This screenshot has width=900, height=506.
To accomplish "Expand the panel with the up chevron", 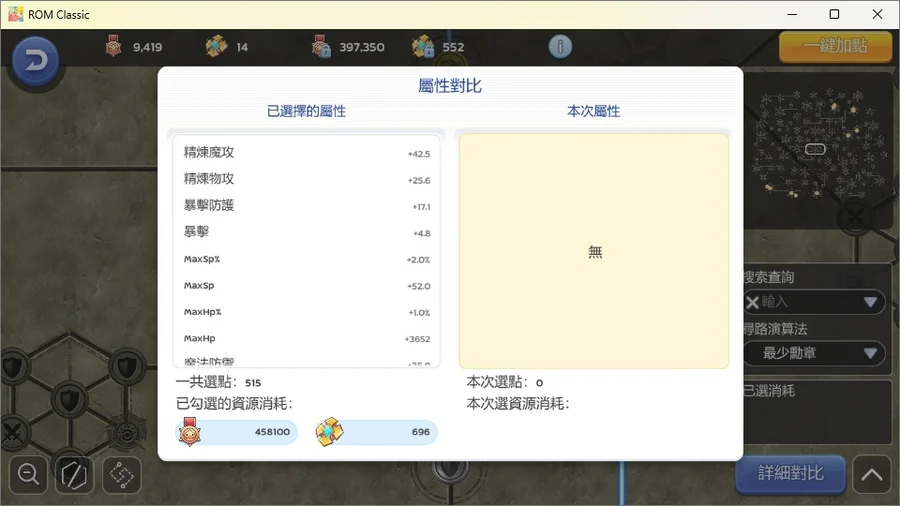I will (871, 474).
